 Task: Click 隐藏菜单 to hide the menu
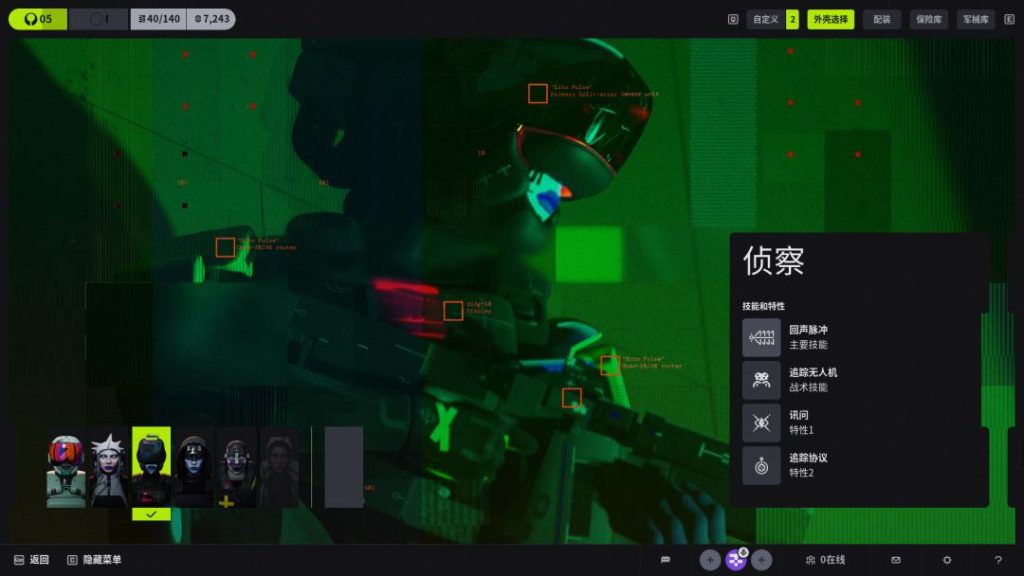click(x=101, y=560)
